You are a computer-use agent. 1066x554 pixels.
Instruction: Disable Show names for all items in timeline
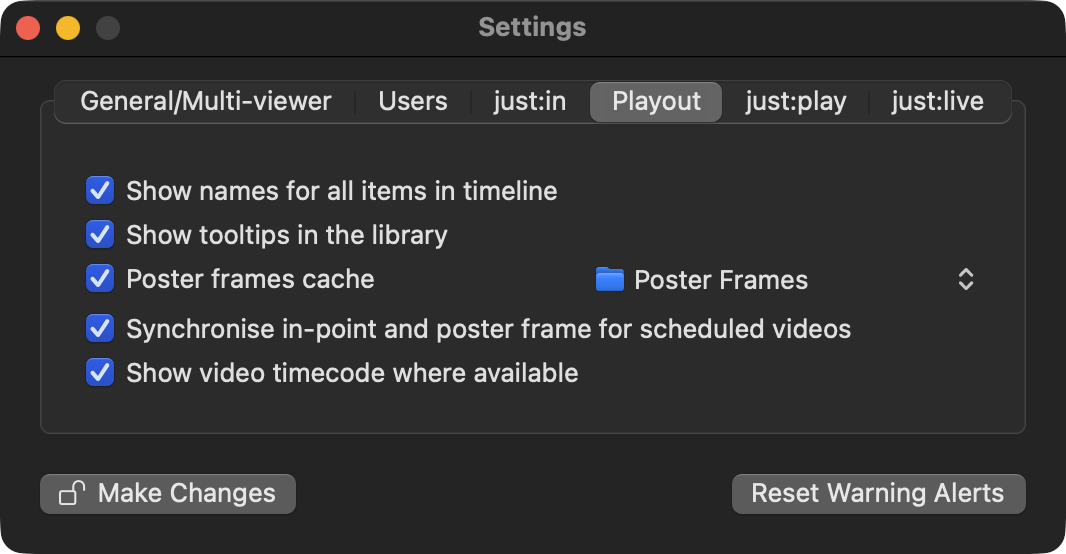(x=100, y=190)
